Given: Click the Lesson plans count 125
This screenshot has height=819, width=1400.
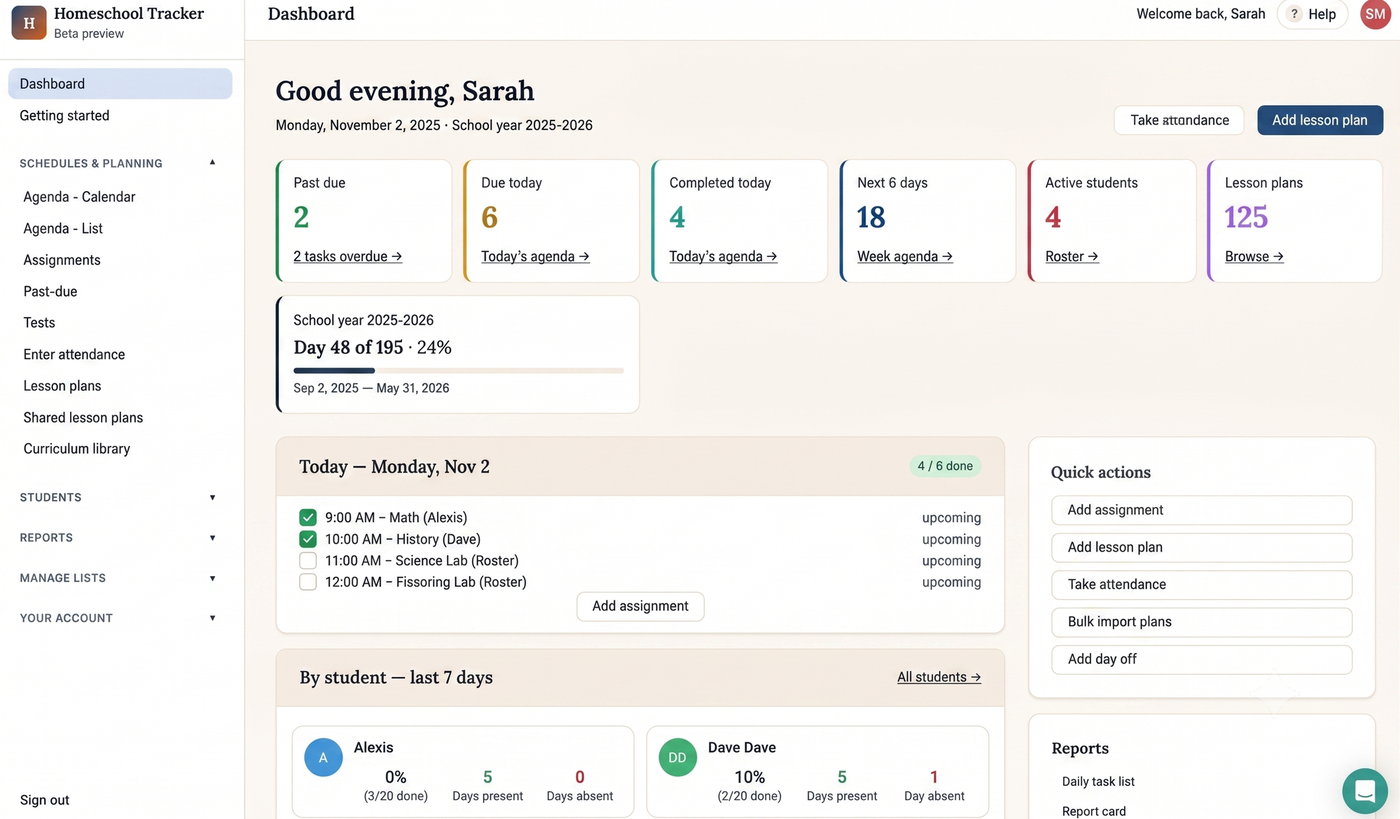Looking at the screenshot, I should (x=1246, y=217).
